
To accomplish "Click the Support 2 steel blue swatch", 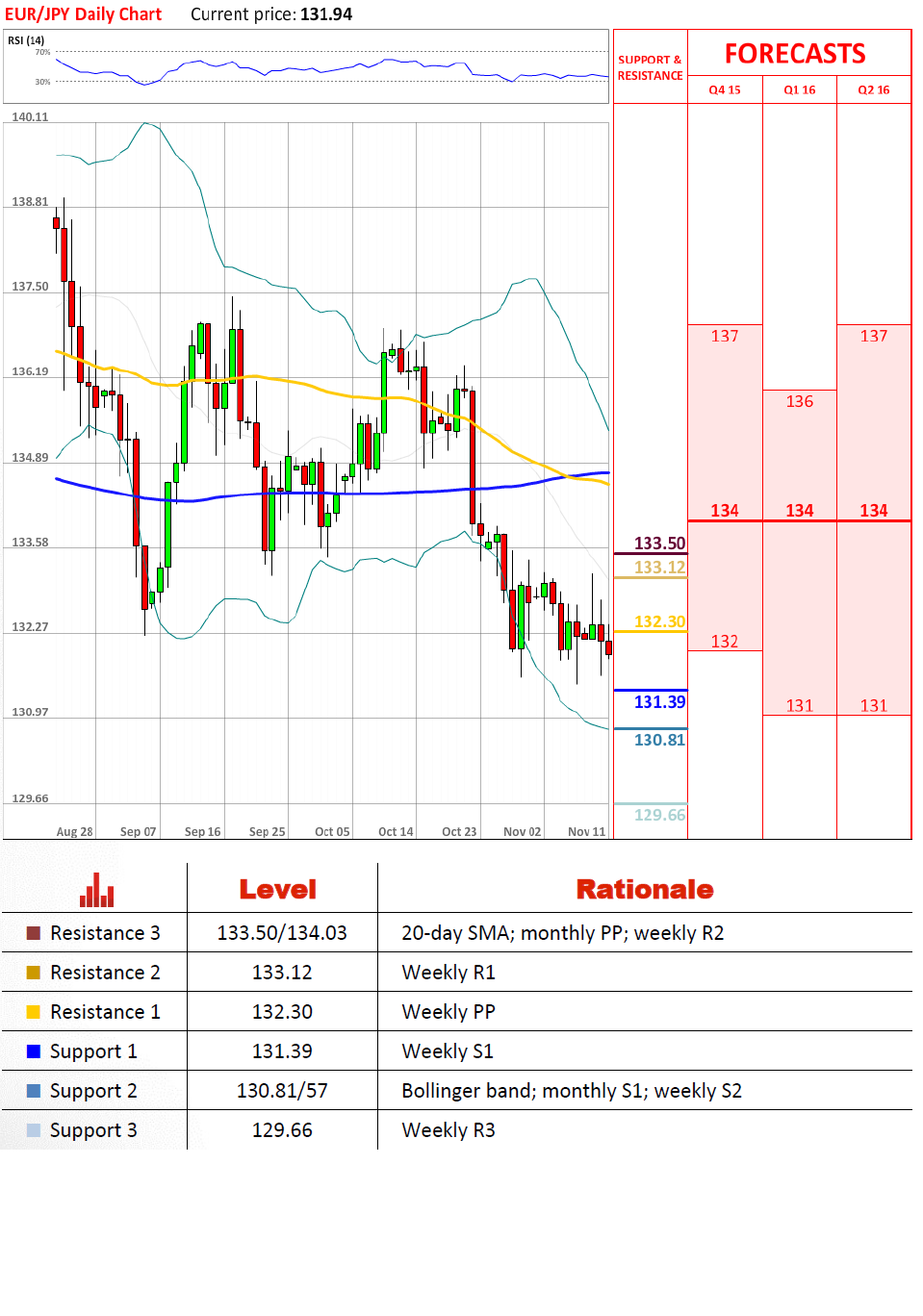I will coord(34,1091).
